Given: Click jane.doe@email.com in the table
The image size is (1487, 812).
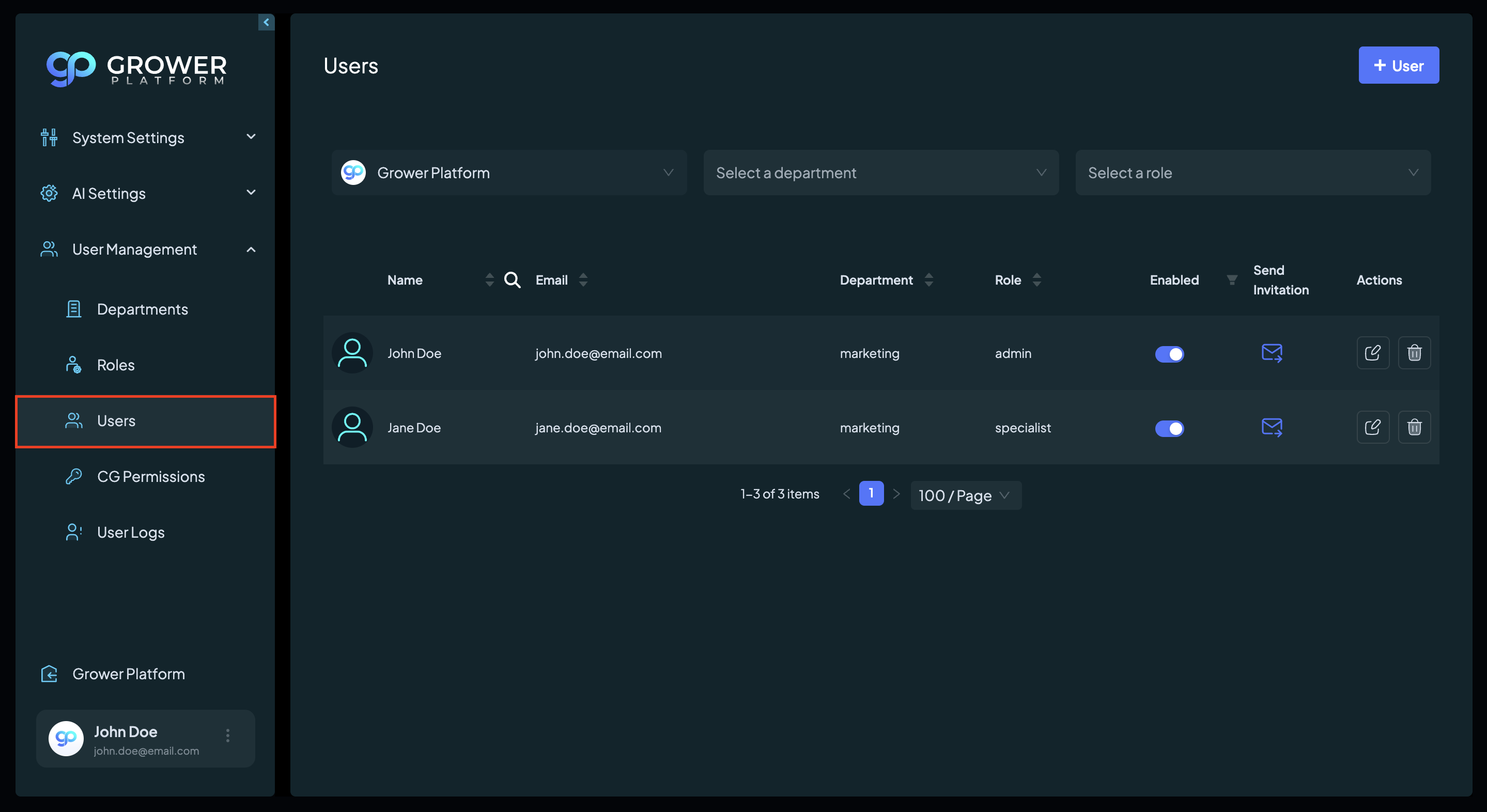Looking at the screenshot, I should pyautogui.click(x=598, y=428).
